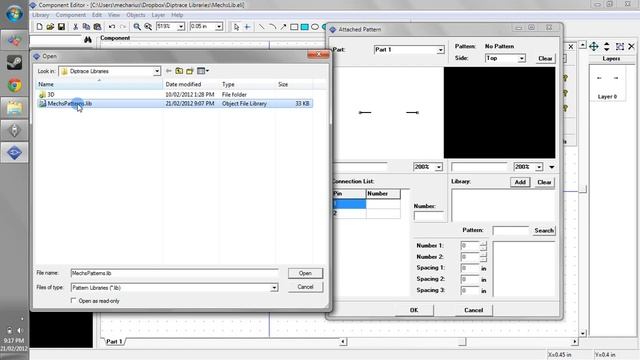Click the binoculars search icon
The height and width of the screenshot is (360, 640).
(88, 40)
